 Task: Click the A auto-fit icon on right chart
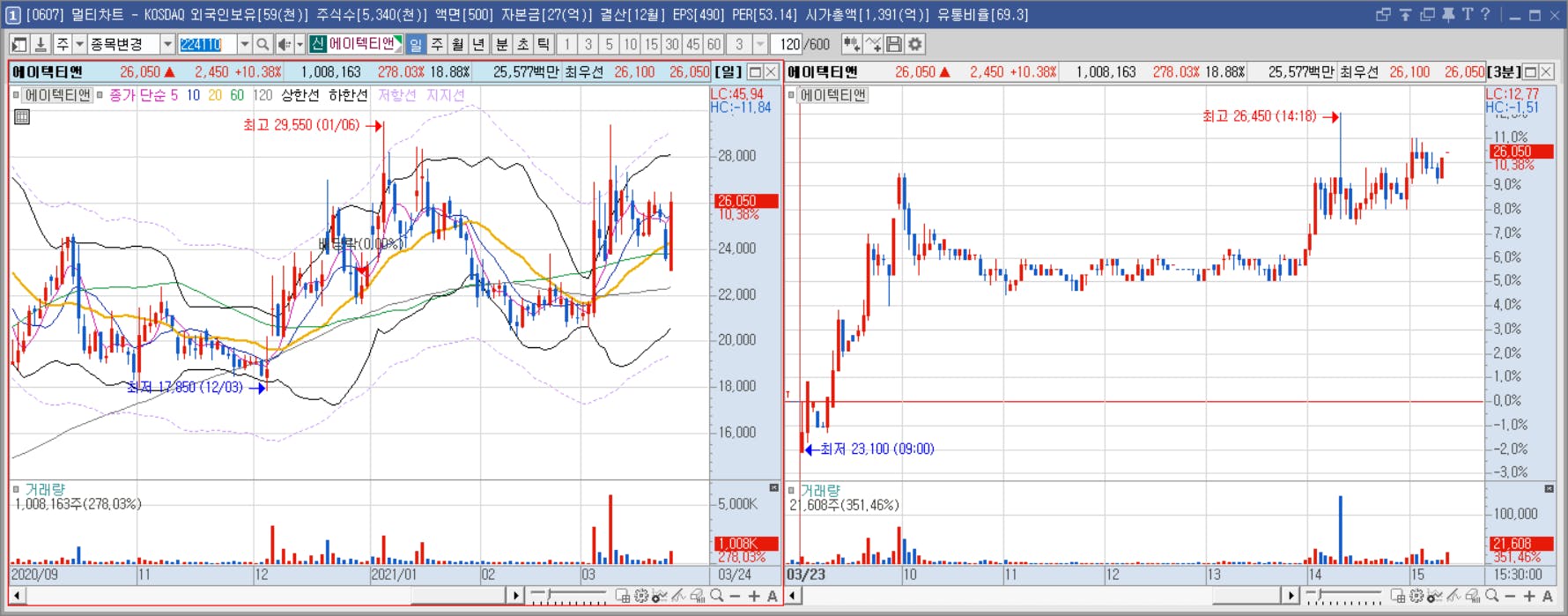pos(1548,596)
